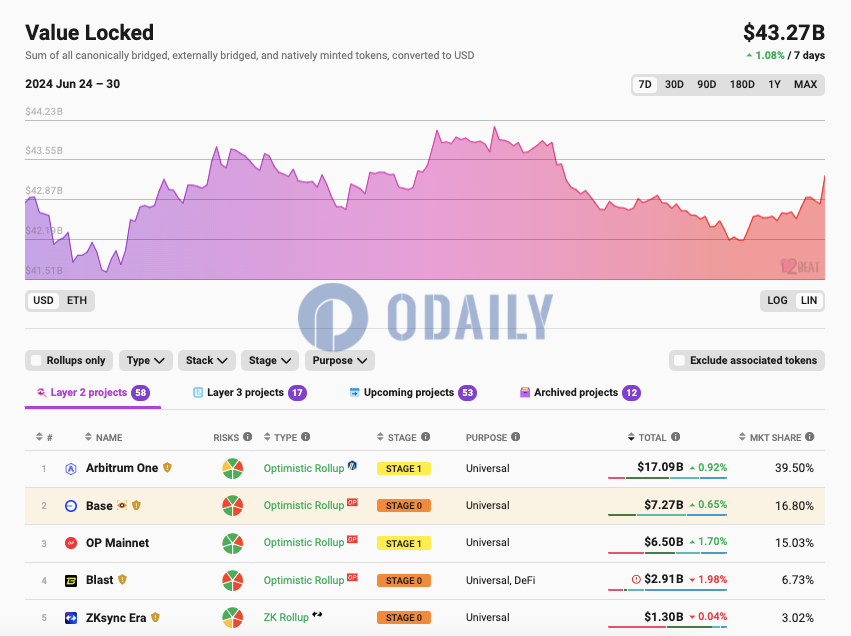Click the Arbitrum stack icon after Optimistic Rollup

(x=352, y=465)
